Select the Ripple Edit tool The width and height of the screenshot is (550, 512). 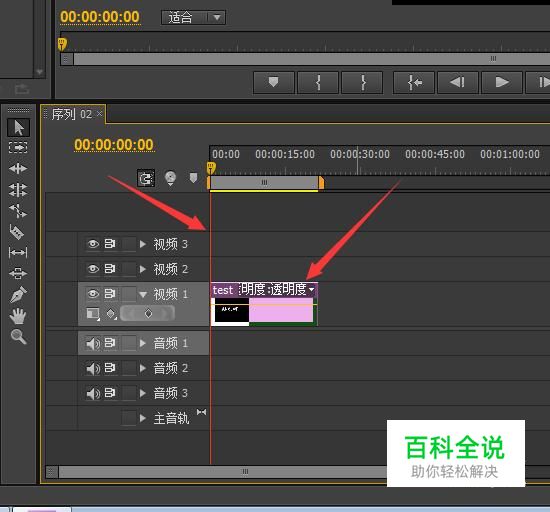[x=18, y=169]
